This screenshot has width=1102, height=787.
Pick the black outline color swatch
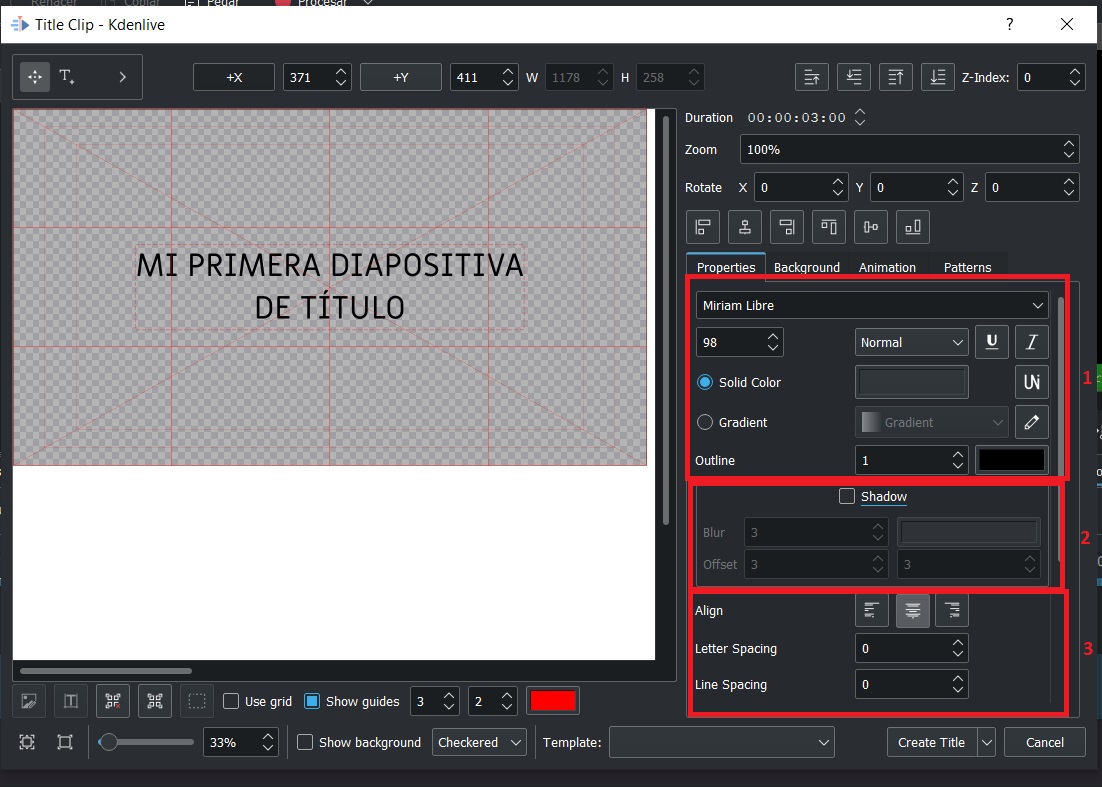(1012, 460)
